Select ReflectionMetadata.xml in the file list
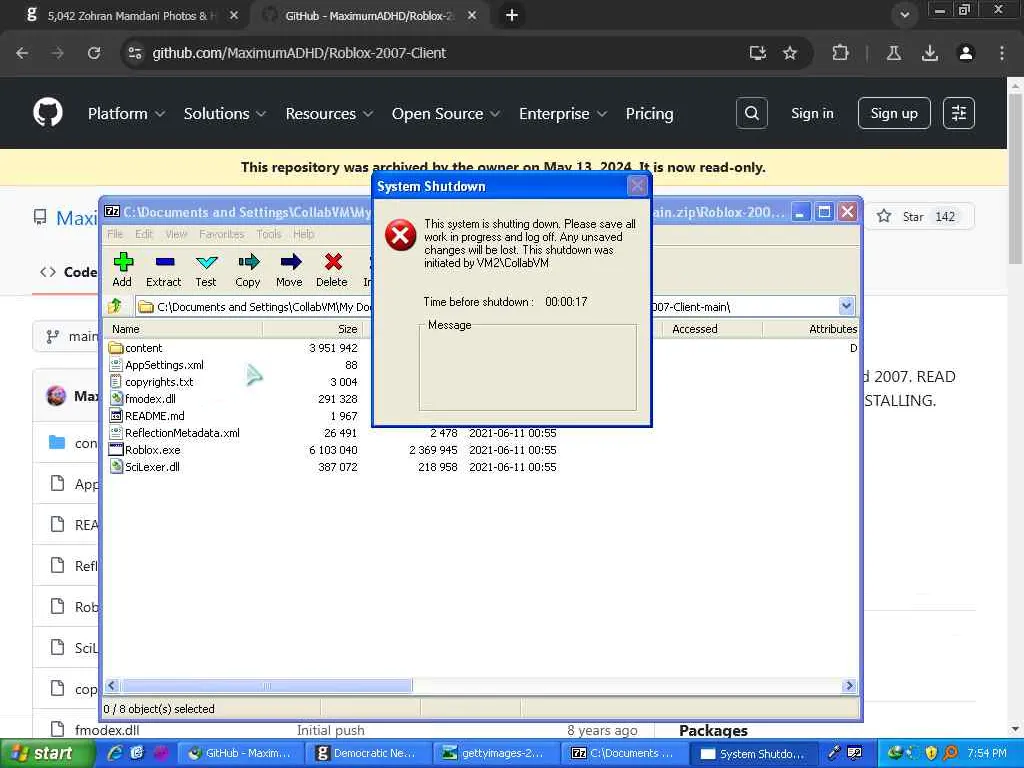 [182, 433]
